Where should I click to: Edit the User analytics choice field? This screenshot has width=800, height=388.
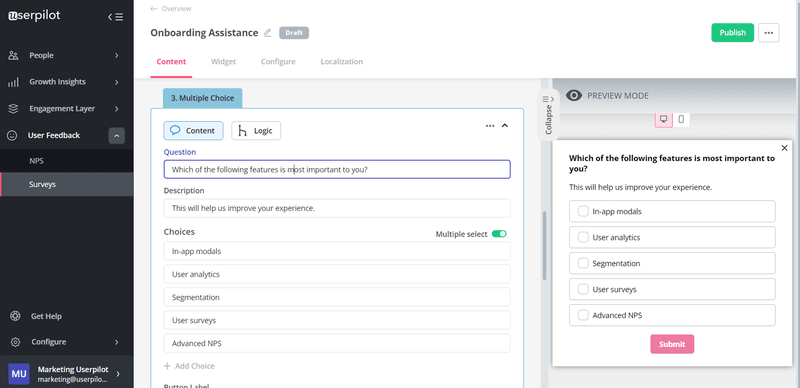337,274
